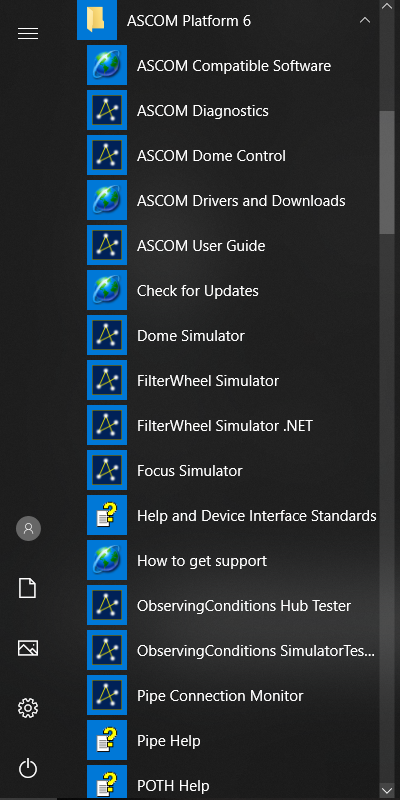
Task: Open the user account icon
Action: 28,528
